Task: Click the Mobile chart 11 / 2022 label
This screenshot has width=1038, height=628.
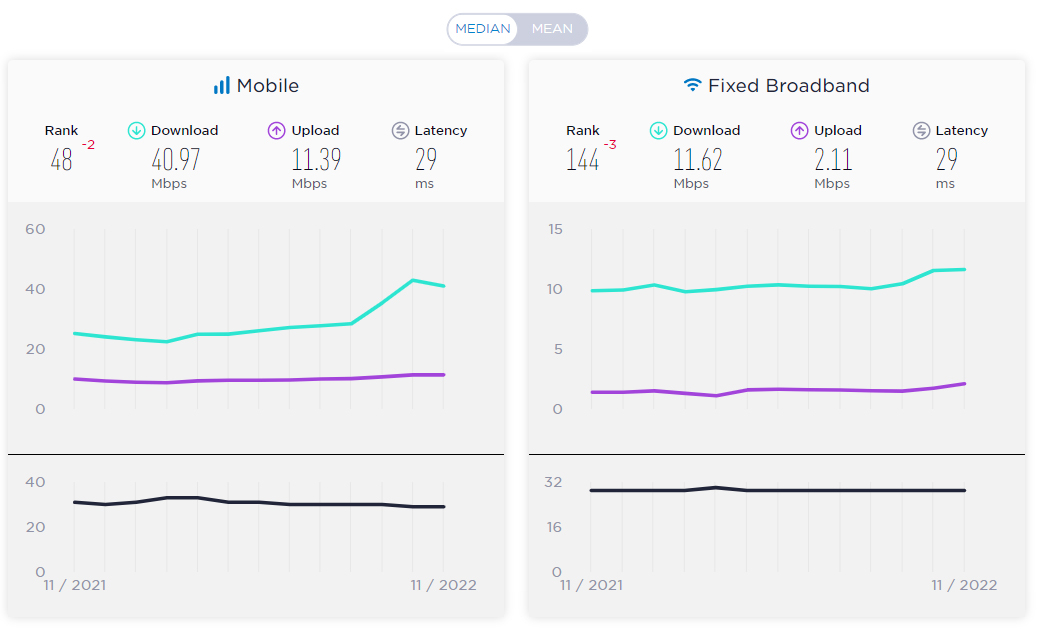Action: click(x=443, y=585)
